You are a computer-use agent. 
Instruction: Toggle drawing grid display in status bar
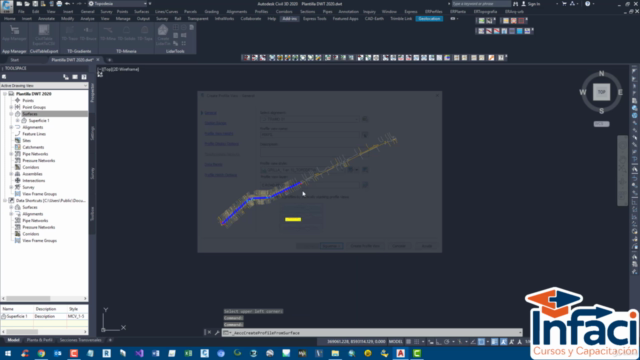(x=409, y=342)
